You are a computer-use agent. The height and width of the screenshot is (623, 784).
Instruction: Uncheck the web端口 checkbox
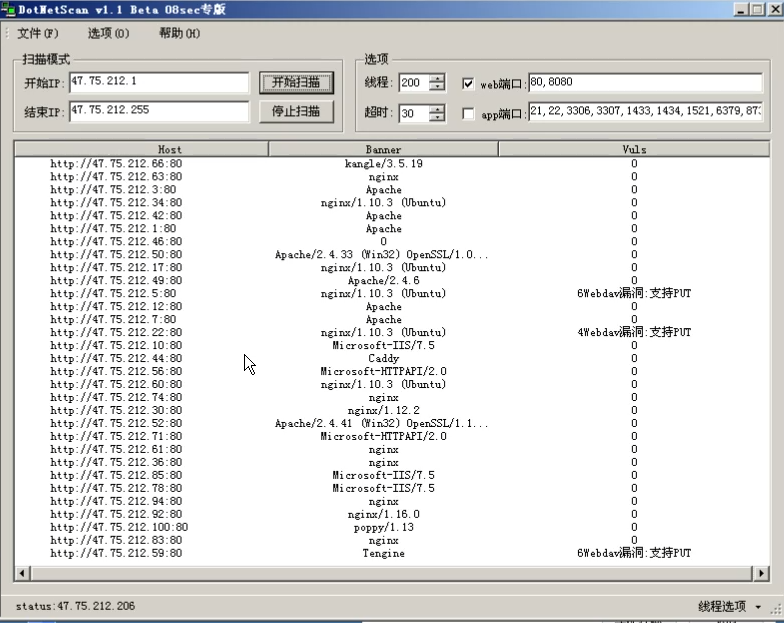click(468, 84)
